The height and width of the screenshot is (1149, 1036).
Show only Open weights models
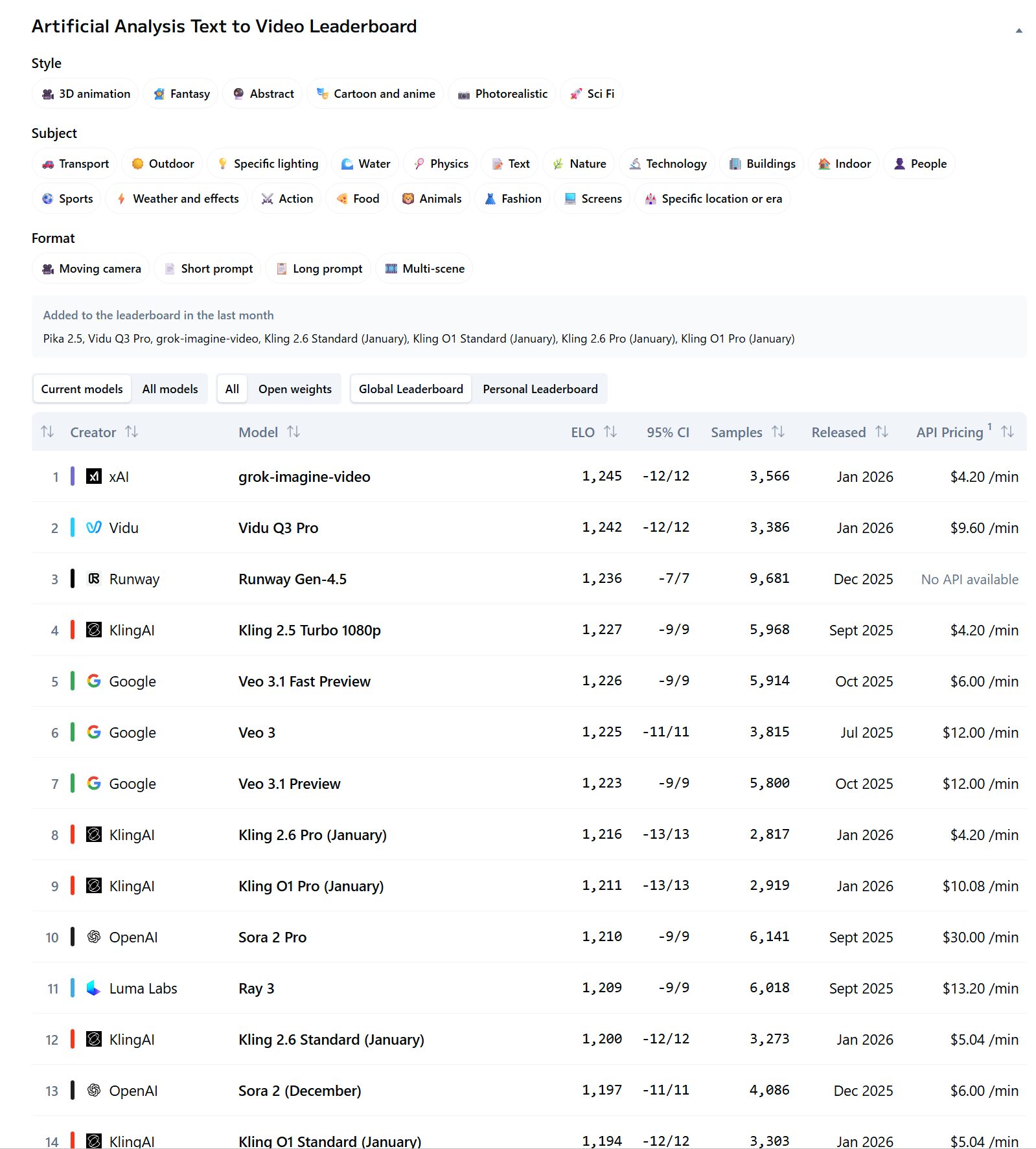pos(295,389)
